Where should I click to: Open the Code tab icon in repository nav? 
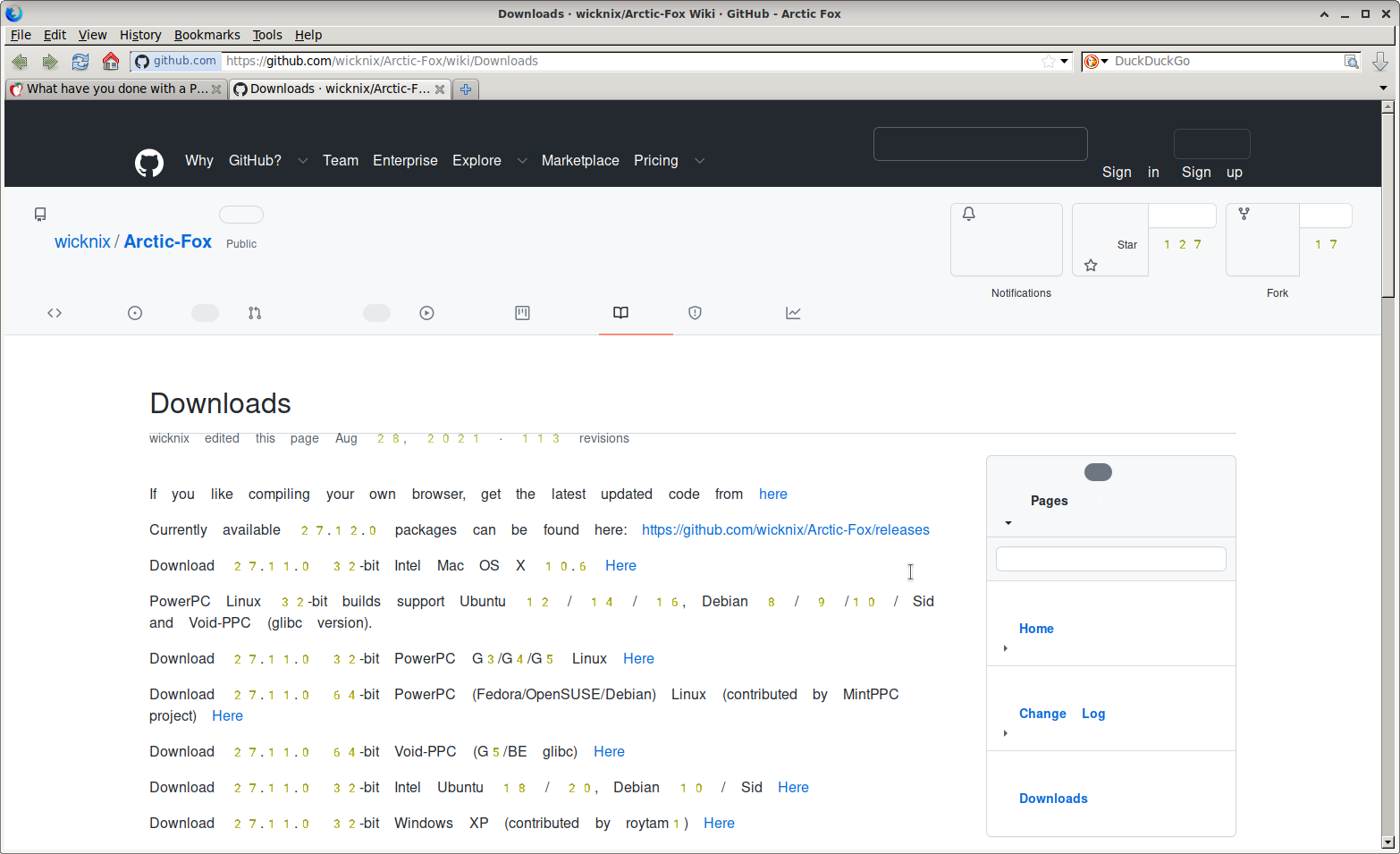(55, 313)
